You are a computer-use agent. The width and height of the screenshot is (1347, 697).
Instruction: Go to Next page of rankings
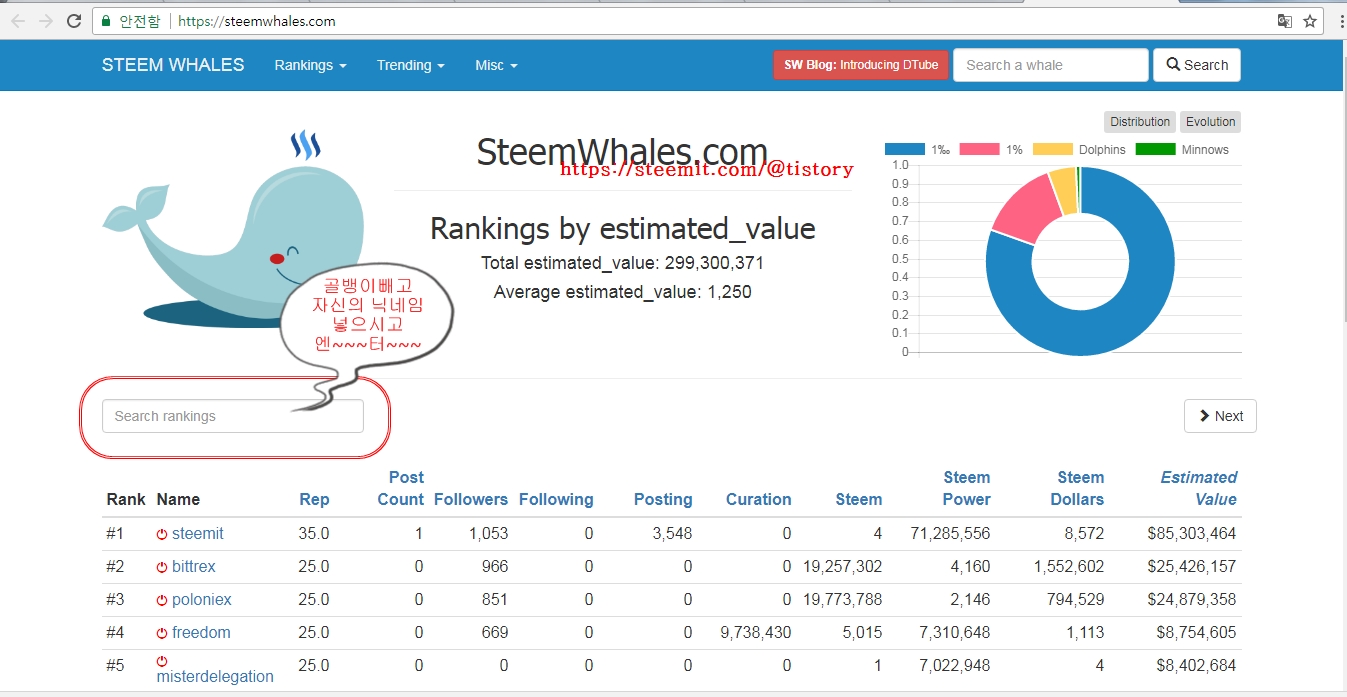1220,416
